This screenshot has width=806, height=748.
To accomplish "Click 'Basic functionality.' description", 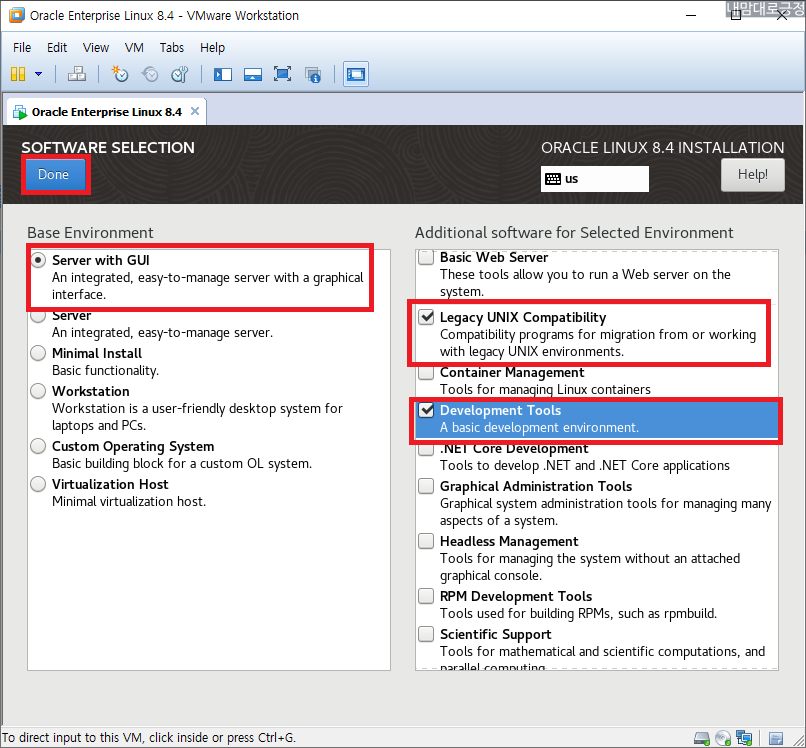I will (x=105, y=371).
